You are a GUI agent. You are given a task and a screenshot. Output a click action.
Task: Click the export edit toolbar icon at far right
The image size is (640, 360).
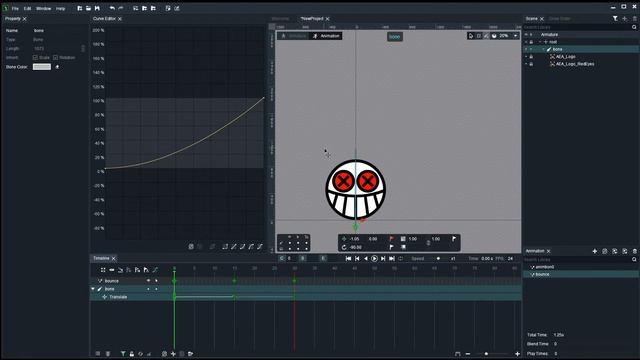pos(177,8)
